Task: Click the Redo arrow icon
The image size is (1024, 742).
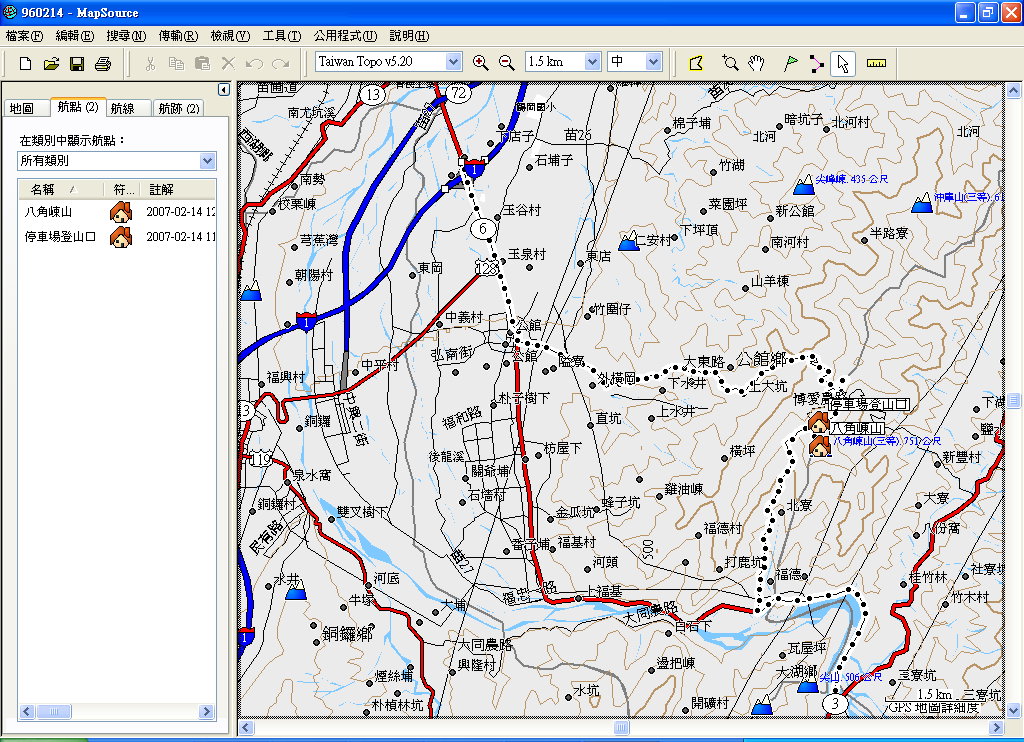Action: pos(280,63)
